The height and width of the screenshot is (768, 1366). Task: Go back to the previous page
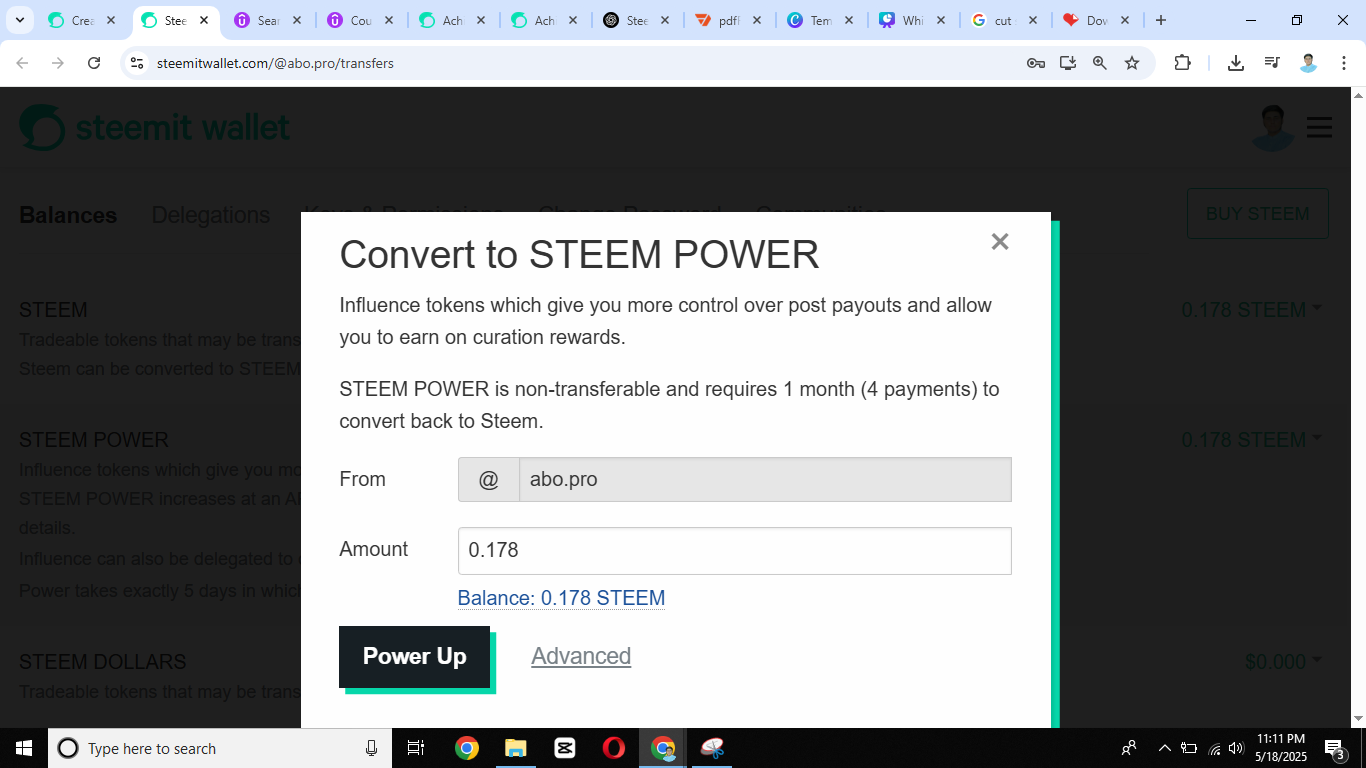(x=22, y=63)
